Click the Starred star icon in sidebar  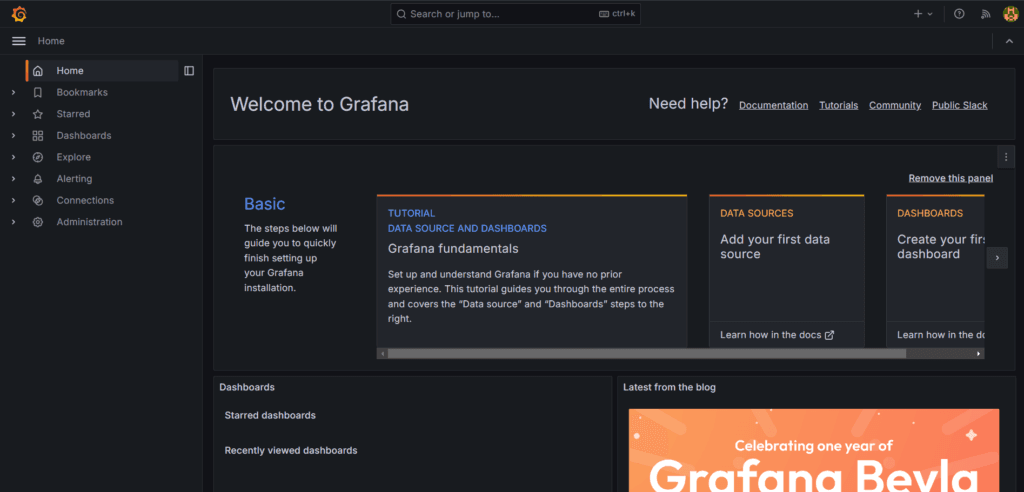tap(38, 114)
